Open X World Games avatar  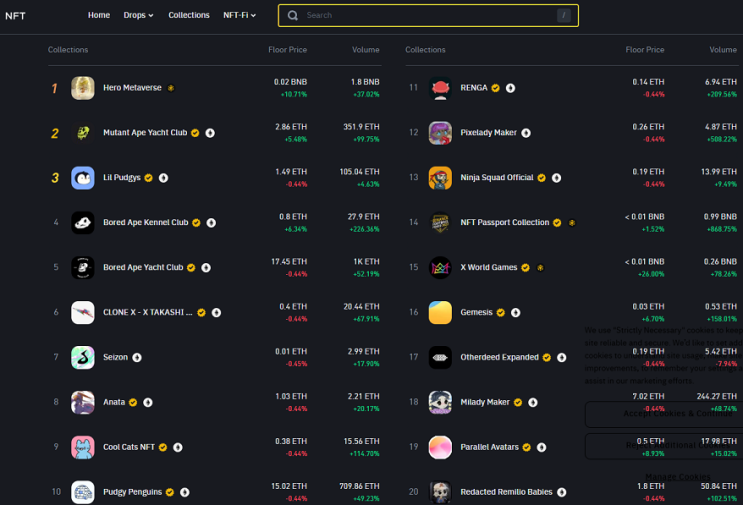[440, 268]
